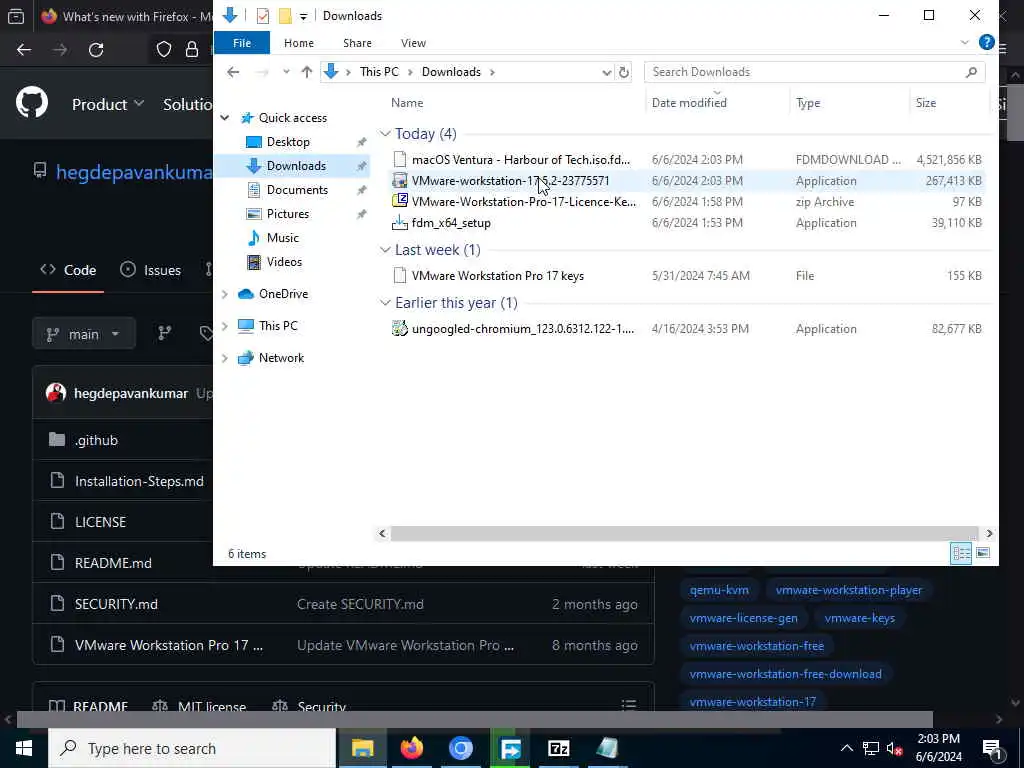Refresh the Downloads folder
This screenshot has width=1024, height=768.
[624, 72]
